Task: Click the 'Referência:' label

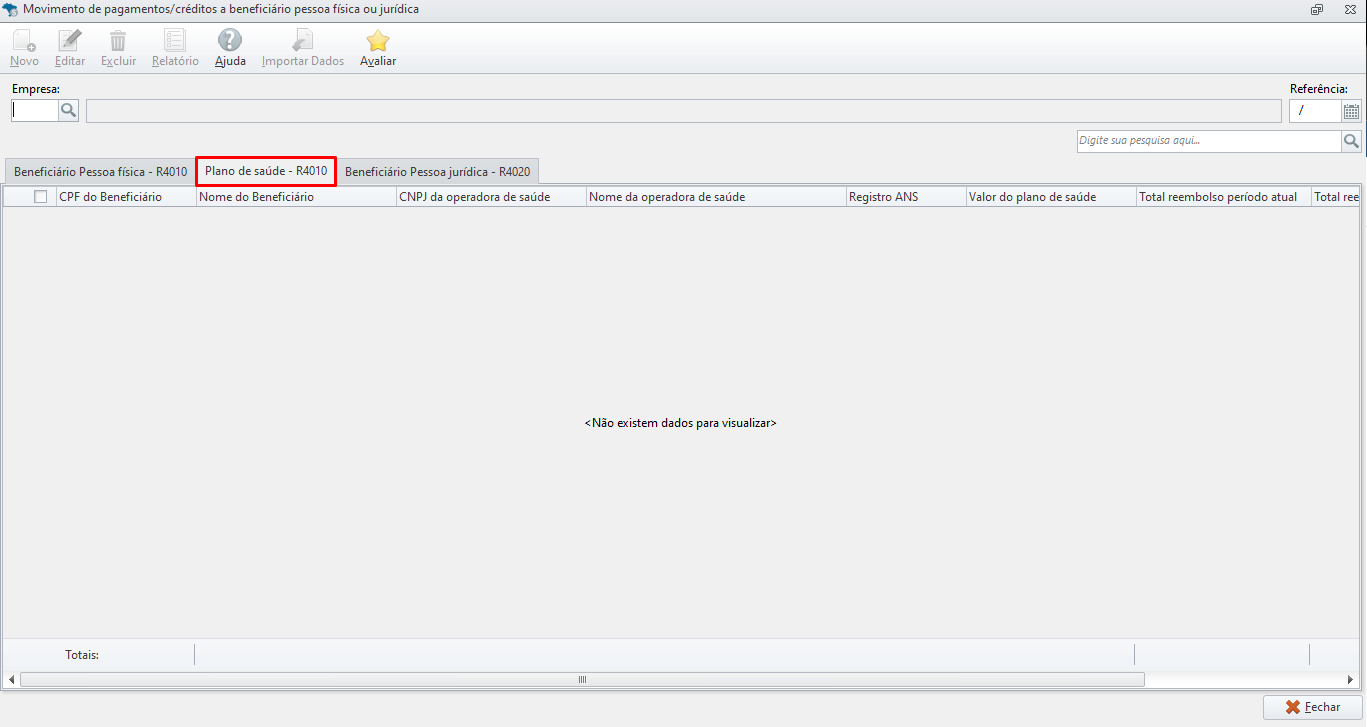Action: pos(1319,89)
